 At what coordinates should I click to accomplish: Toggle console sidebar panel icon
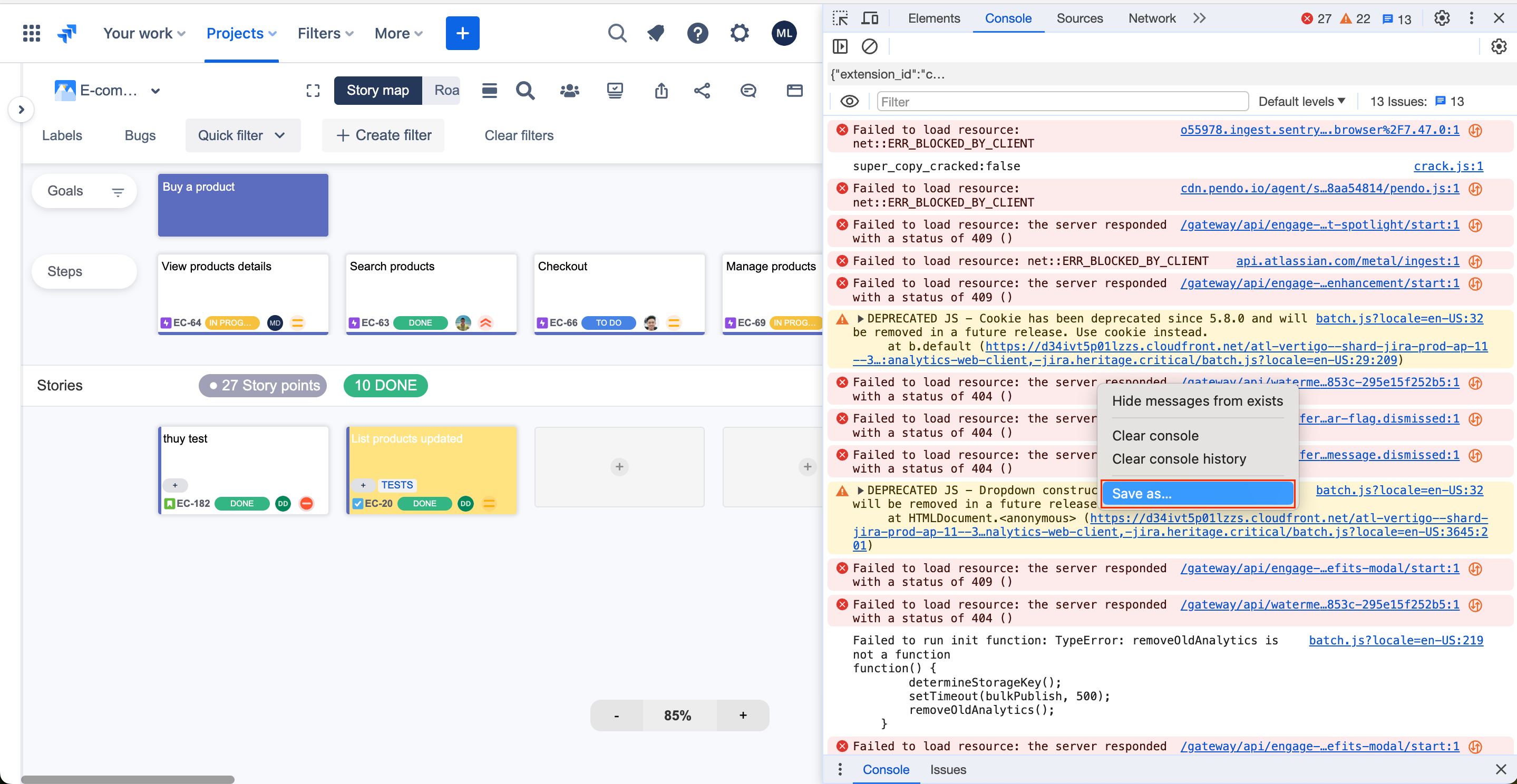point(840,46)
